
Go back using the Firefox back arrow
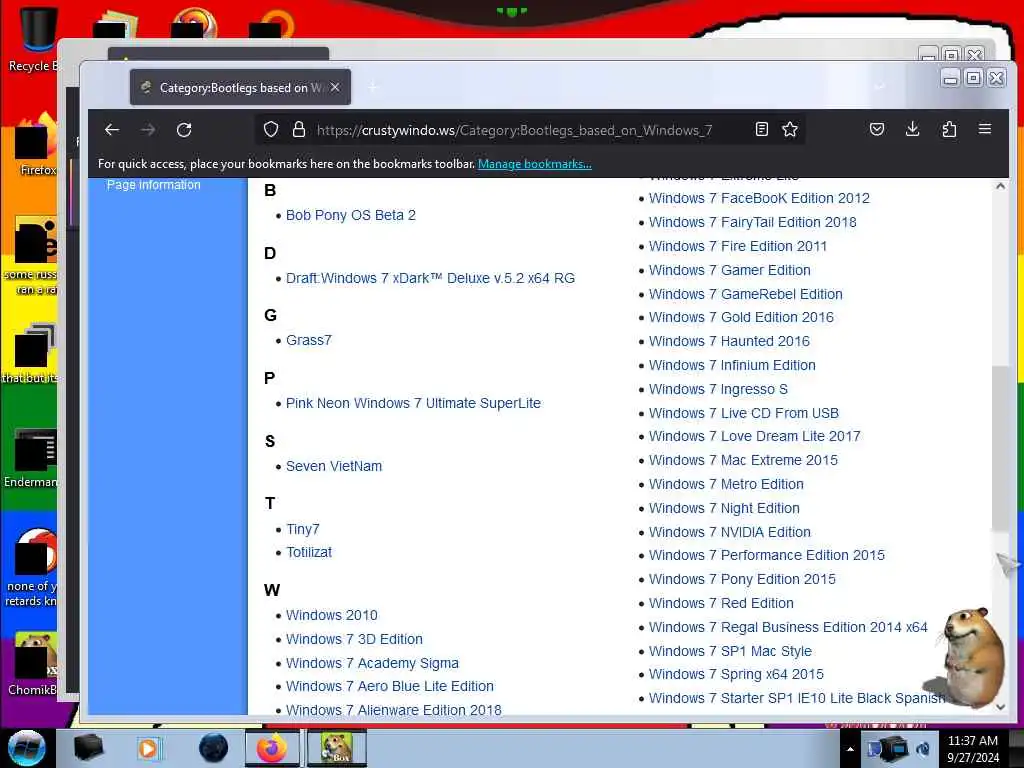(x=112, y=129)
